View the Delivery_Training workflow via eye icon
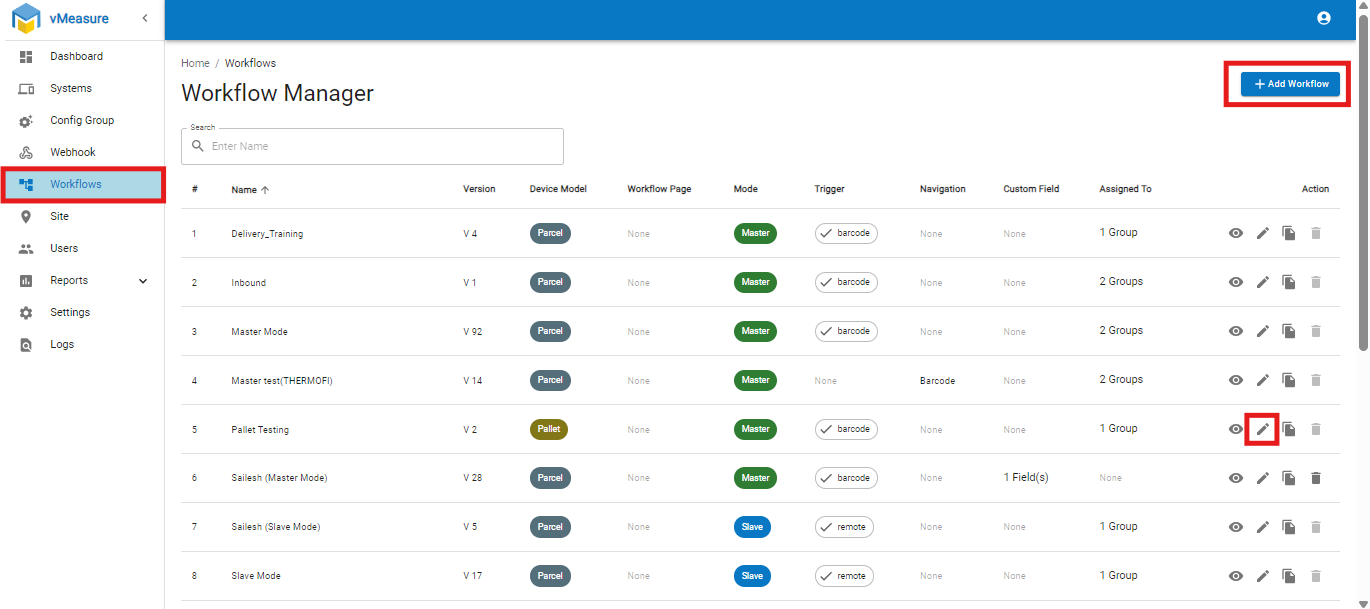1370x609 pixels. 1236,233
